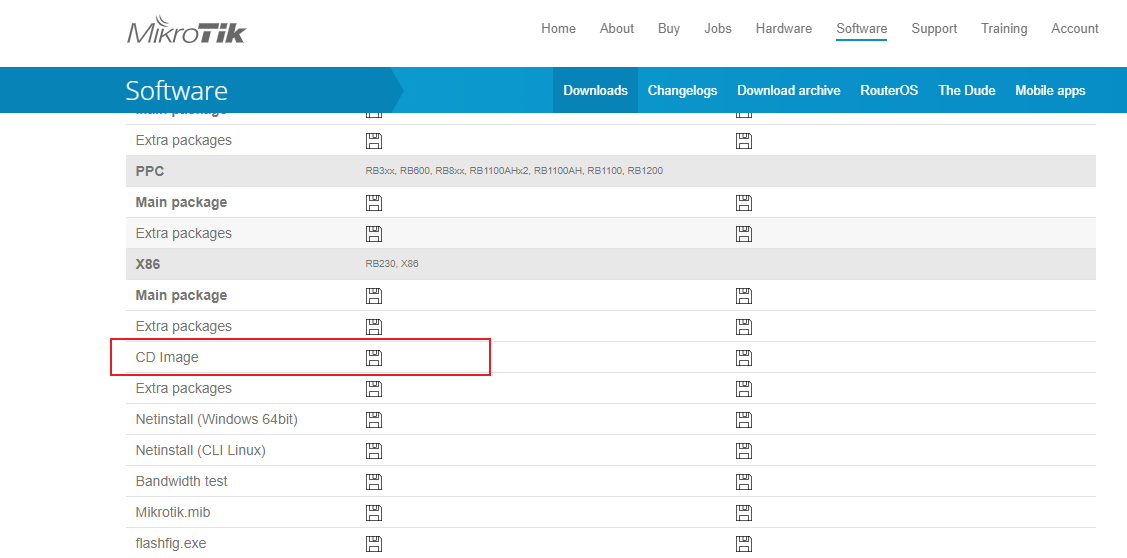Viewport: 1127px width, 558px height.
Task: Click left download icon for Bandwidth test
Action: (x=374, y=482)
